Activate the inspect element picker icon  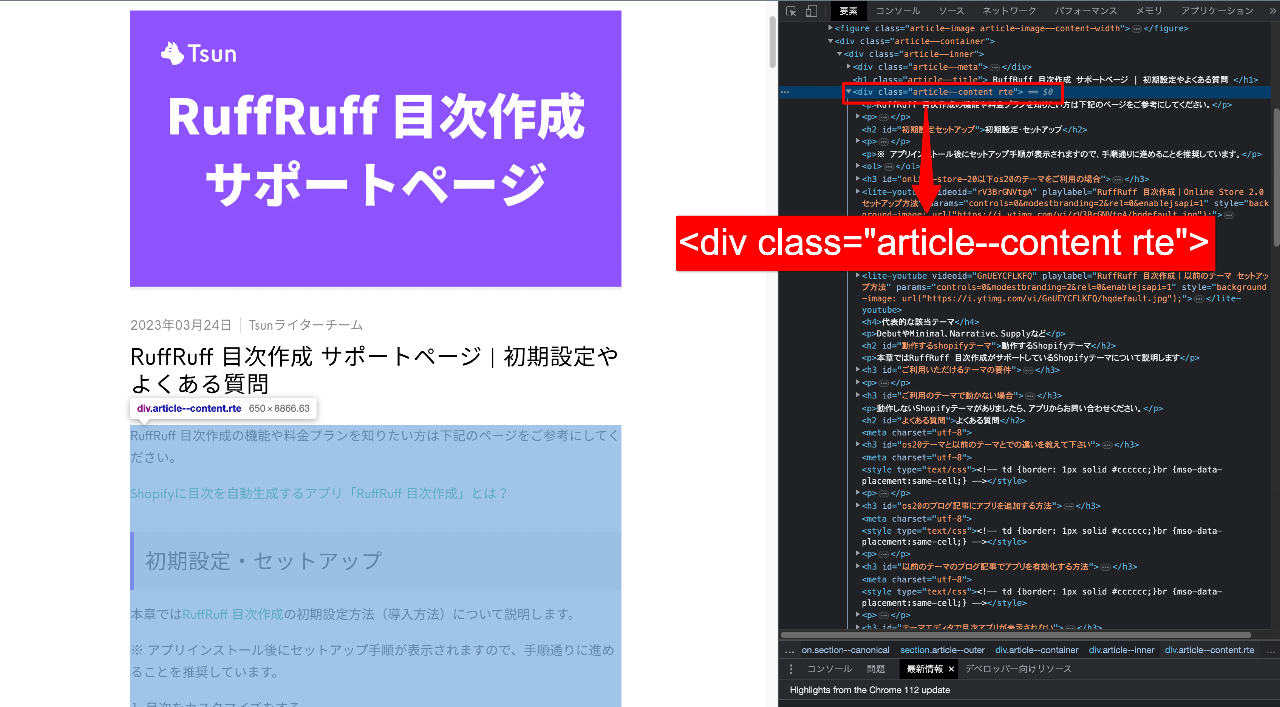[791, 11]
